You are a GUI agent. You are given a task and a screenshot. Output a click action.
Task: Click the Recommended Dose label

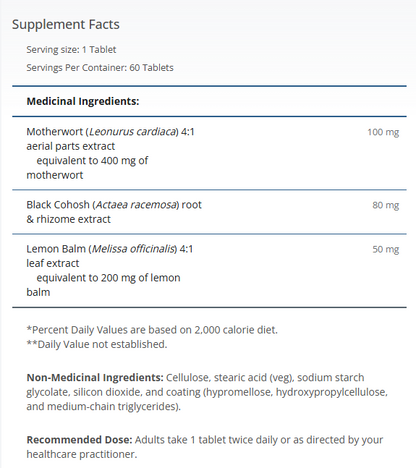(79, 440)
